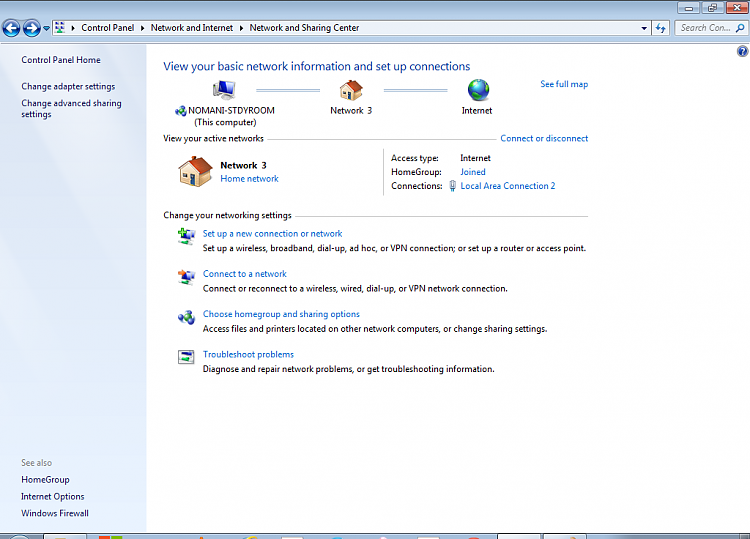The image size is (750, 539).
Task: Open HomeGroup Joined link
Action: pyautogui.click(x=473, y=172)
